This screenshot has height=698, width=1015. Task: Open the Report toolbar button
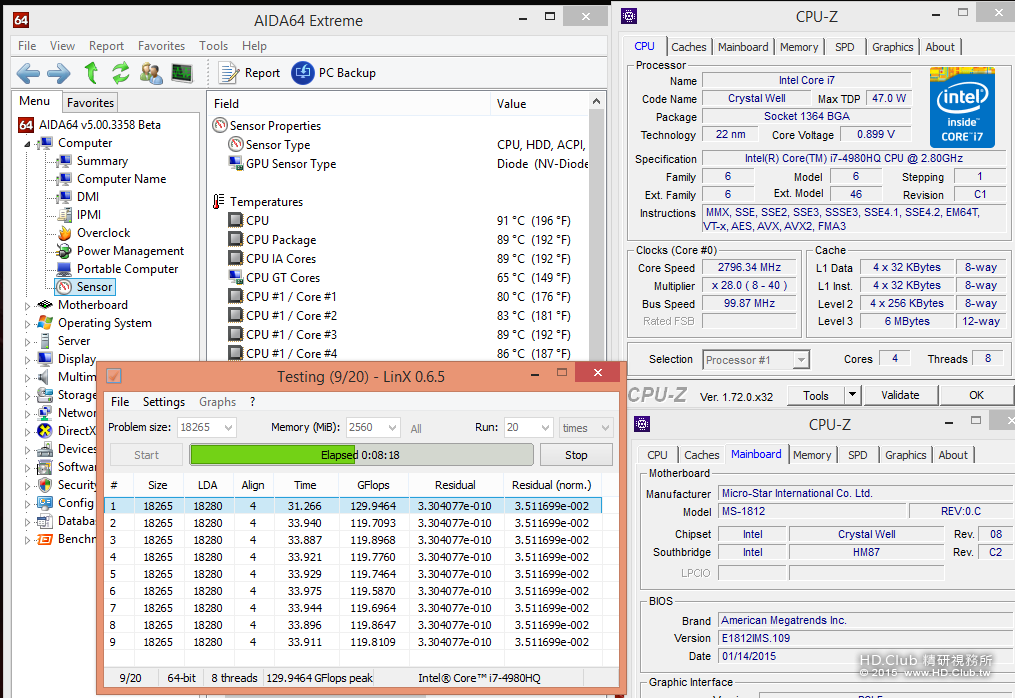250,73
